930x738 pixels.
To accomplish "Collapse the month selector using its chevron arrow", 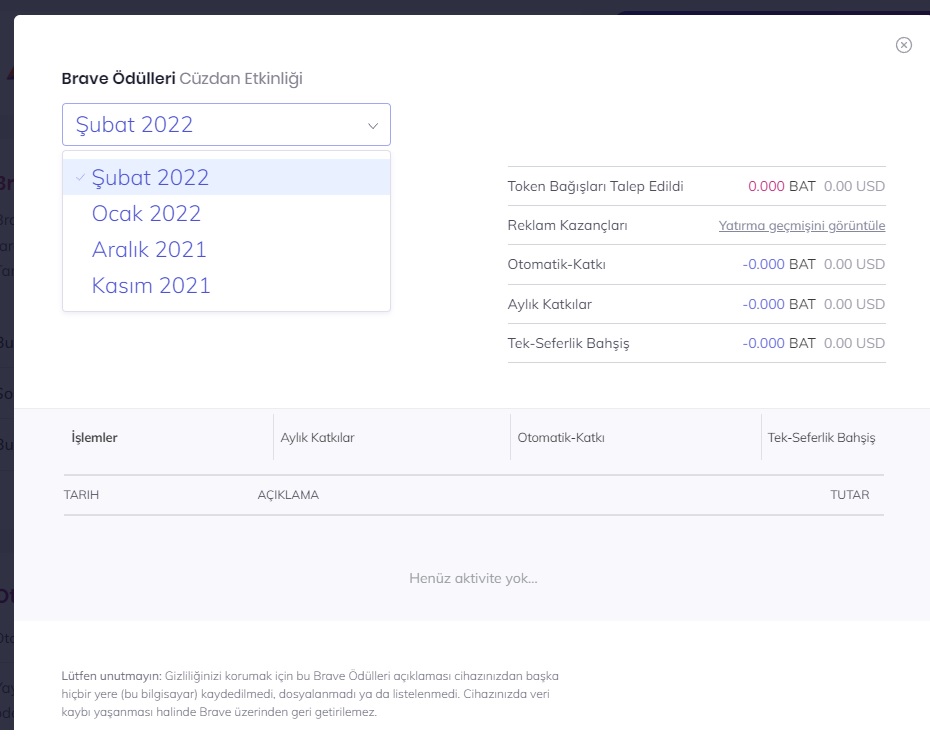I will point(373,126).
